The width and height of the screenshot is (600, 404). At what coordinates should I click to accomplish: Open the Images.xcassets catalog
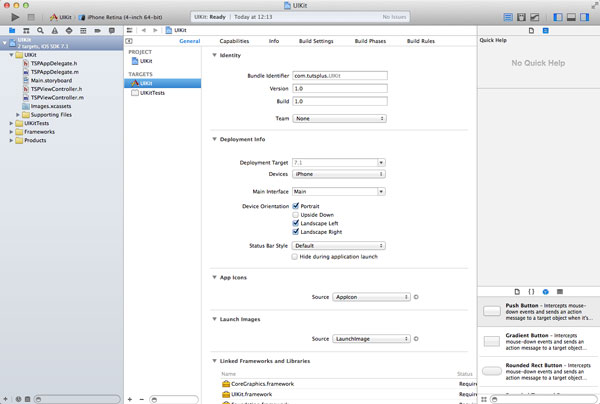(51, 106)
